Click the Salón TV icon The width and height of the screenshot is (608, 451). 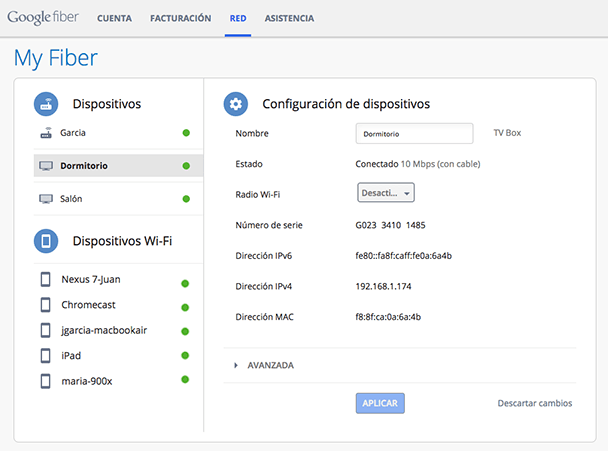(x=46, y=199)
